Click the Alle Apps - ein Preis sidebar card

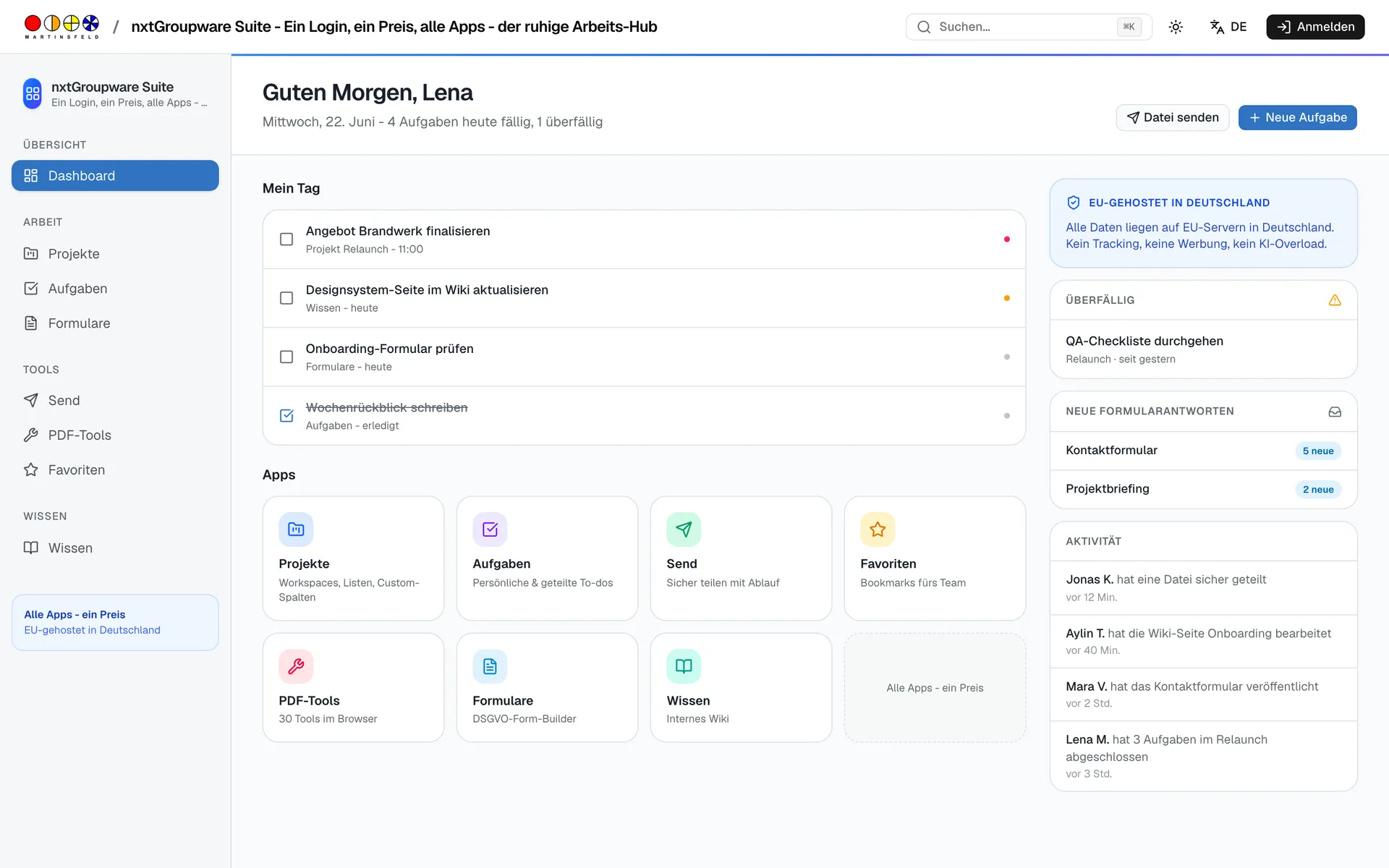115,623
